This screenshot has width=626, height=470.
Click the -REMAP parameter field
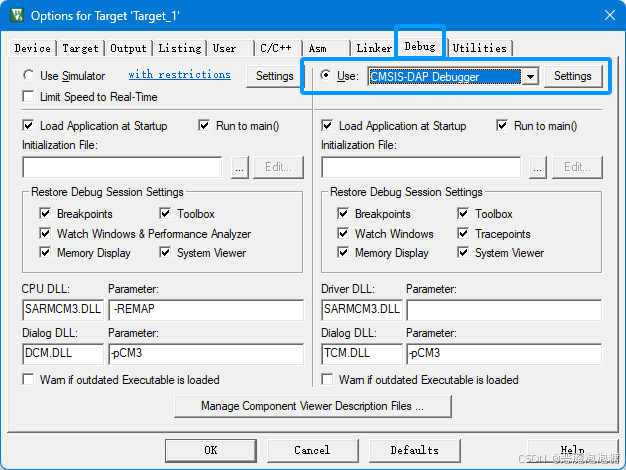206,310
